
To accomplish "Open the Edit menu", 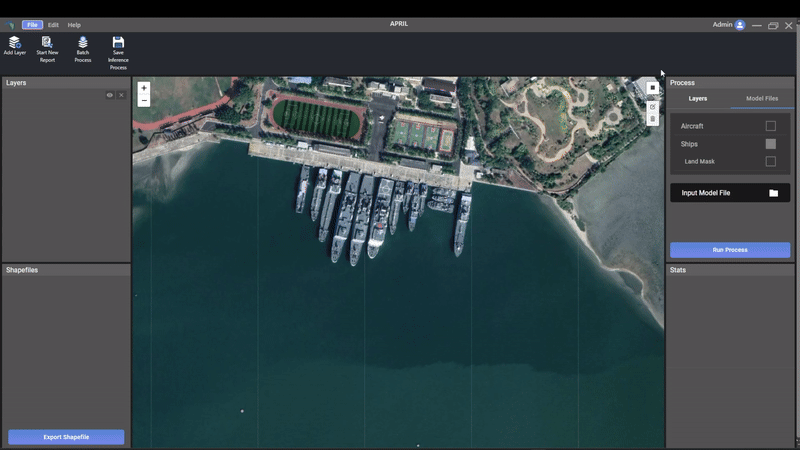I will [53, 25].
